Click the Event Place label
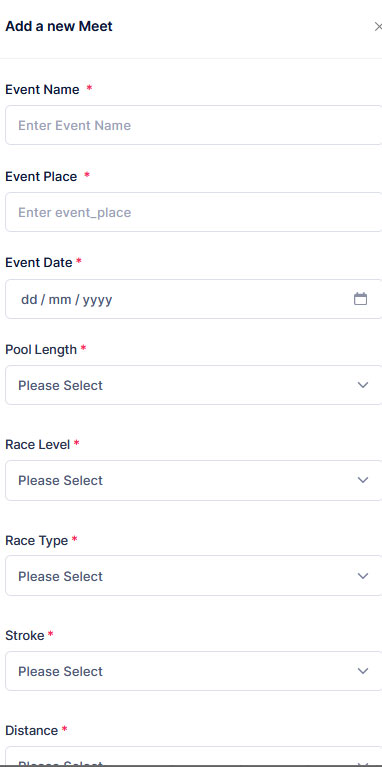 [x=41, y=177]
